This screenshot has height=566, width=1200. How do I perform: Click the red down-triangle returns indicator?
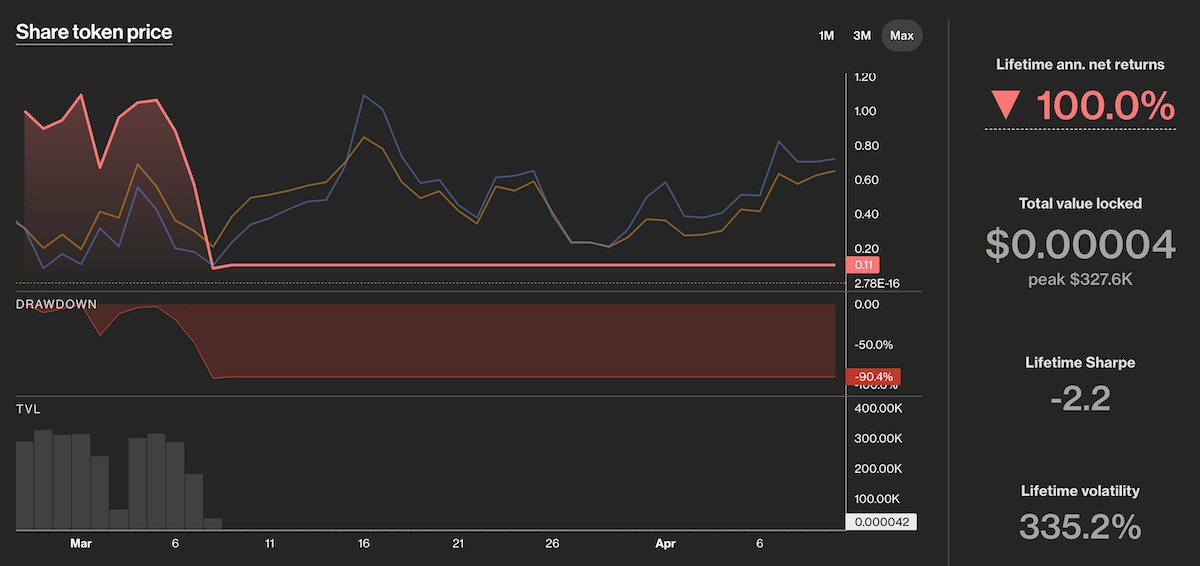click(x=1006, y=106)
